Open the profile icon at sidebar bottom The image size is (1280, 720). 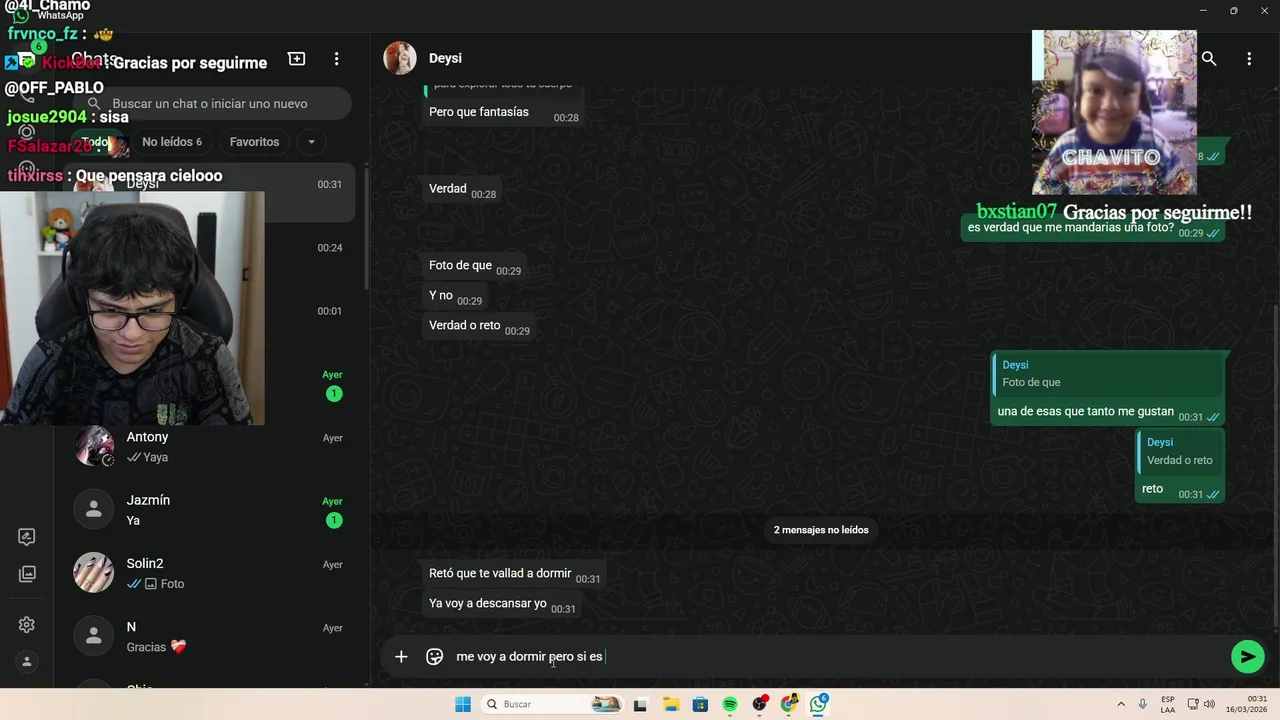coord(27,662)
